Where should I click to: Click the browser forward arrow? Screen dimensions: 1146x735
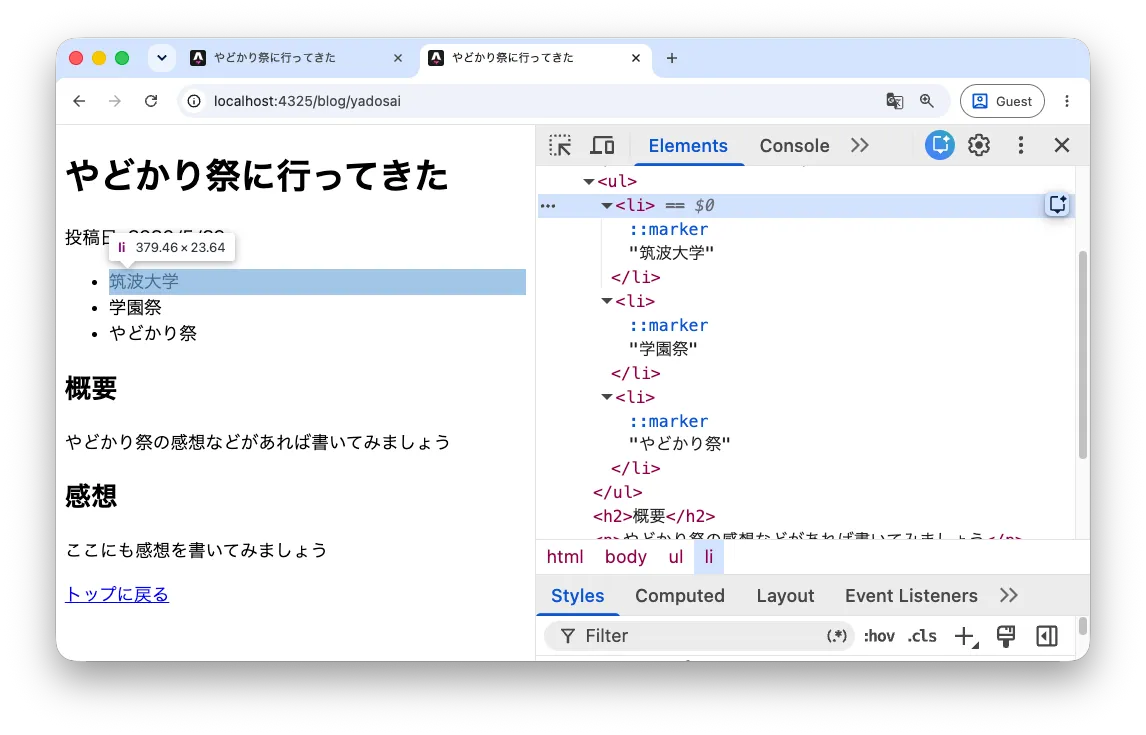[x=115, y=101]
